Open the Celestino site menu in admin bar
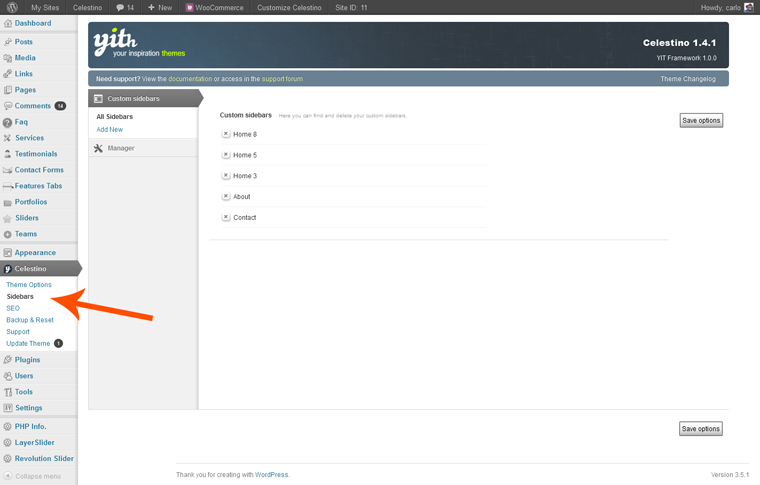Image resolution: width=760 pixels, height=485 pixels. click(x=87, y=7)
